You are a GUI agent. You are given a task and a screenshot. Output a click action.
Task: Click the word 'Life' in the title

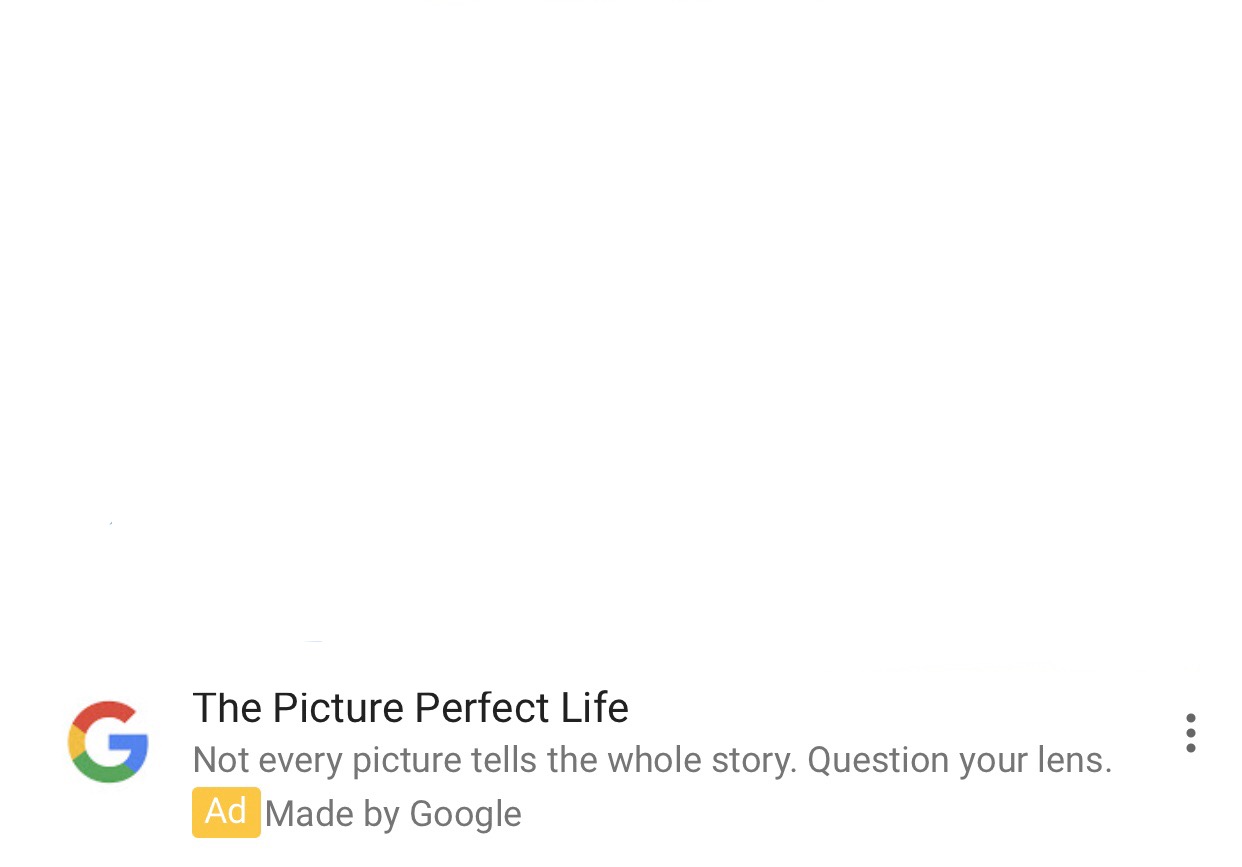594,708
